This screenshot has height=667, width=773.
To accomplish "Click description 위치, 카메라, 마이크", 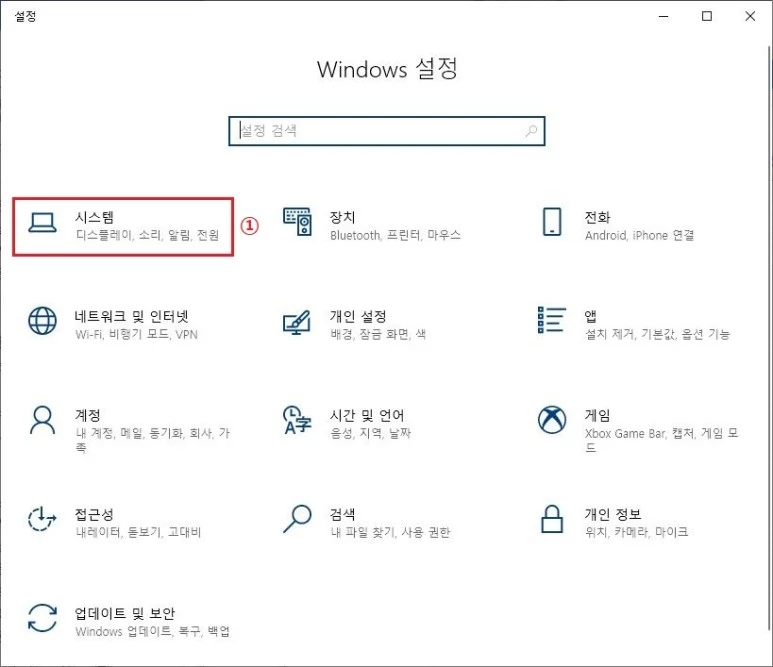I will [x=636, y=532].
